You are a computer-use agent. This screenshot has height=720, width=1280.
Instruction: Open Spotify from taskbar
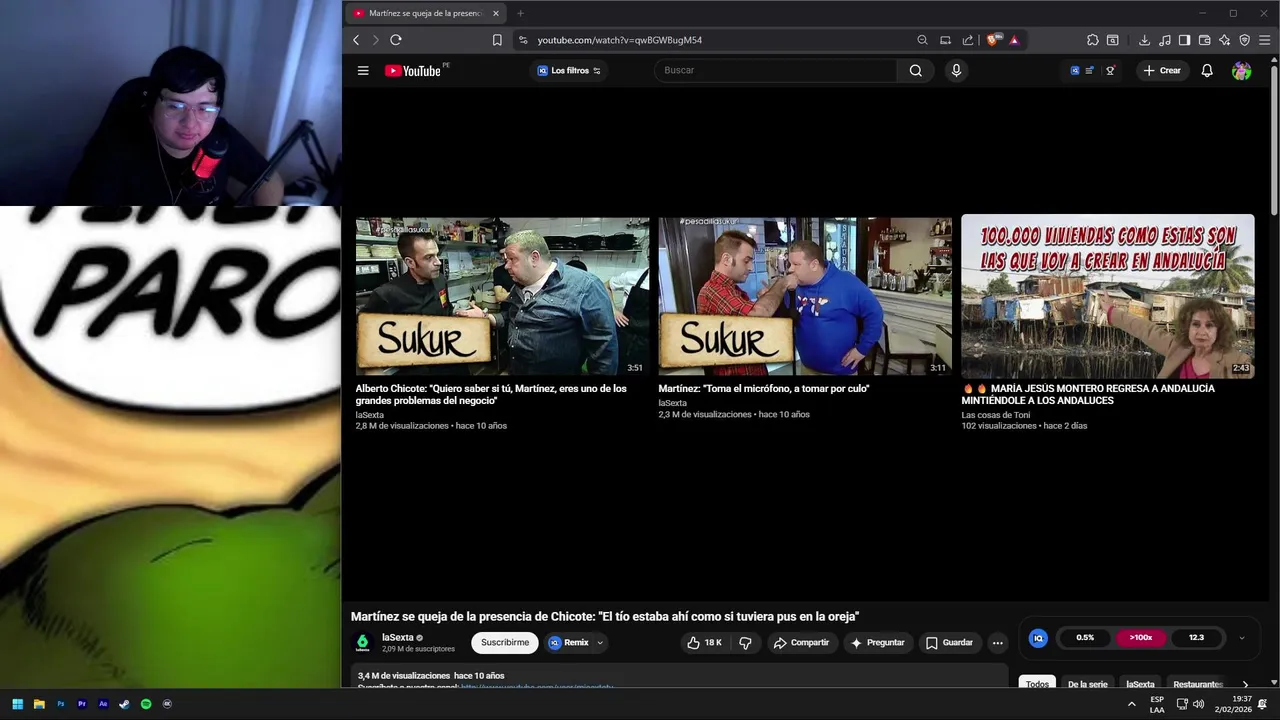[x=146, y=704]
